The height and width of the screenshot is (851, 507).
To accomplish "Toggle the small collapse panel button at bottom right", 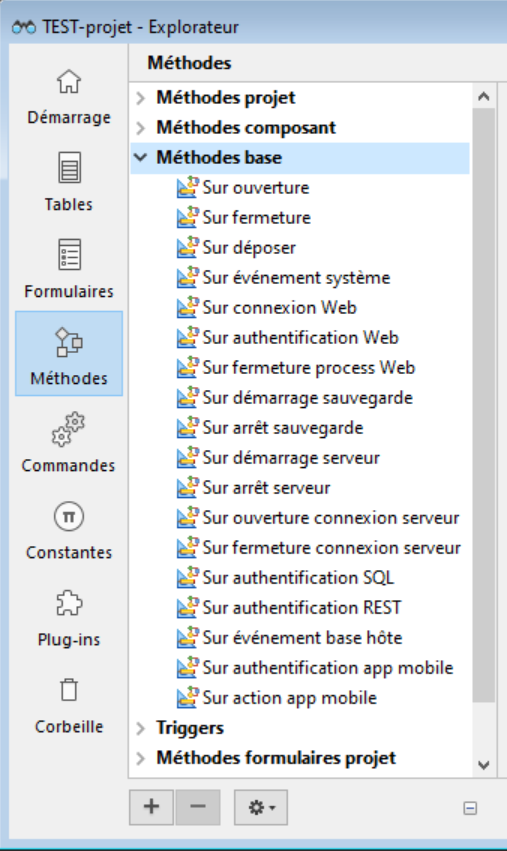I will pyautogui.click(x=470, y=808).
